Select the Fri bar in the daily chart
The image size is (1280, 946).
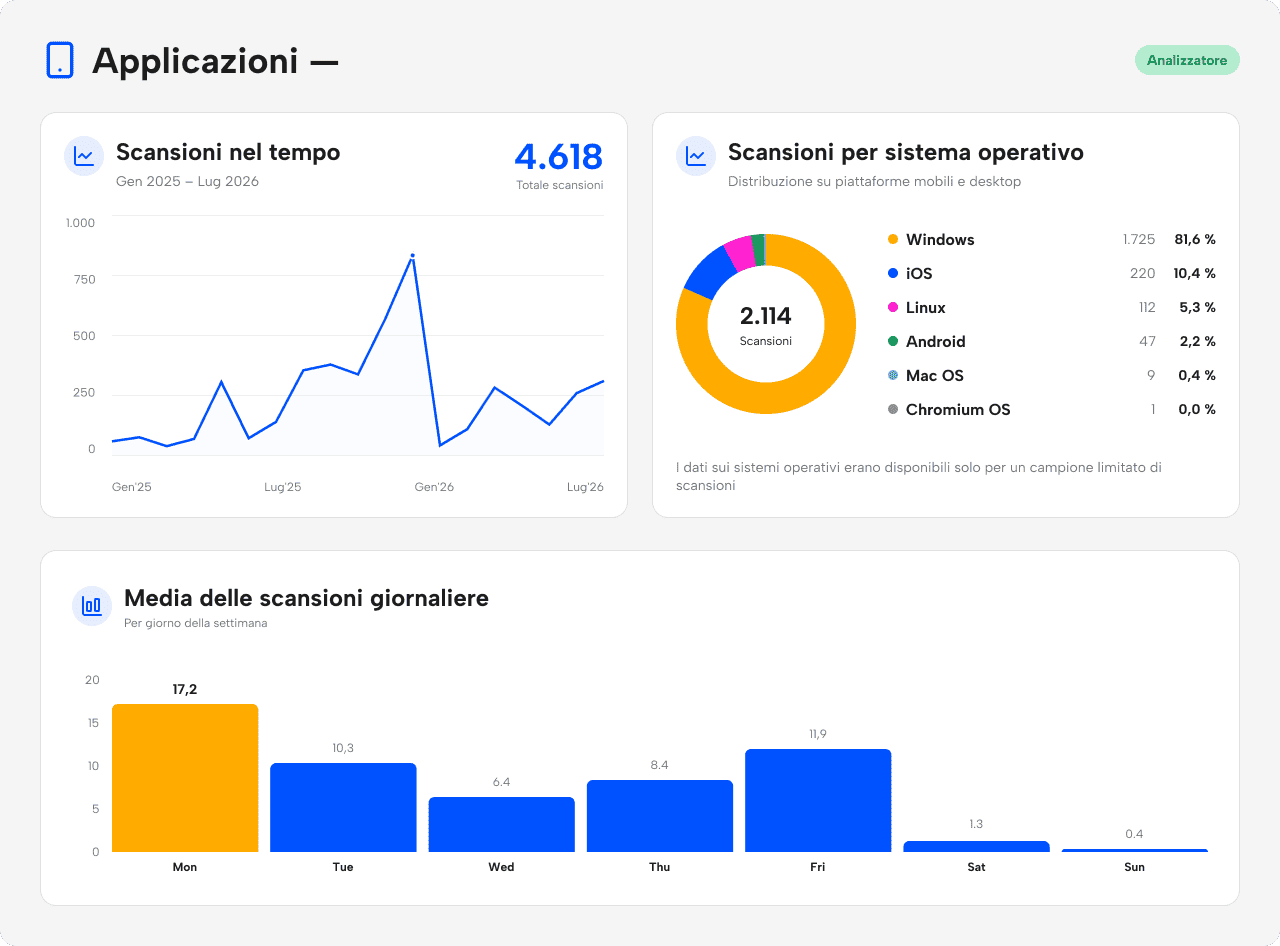point(818,800)
